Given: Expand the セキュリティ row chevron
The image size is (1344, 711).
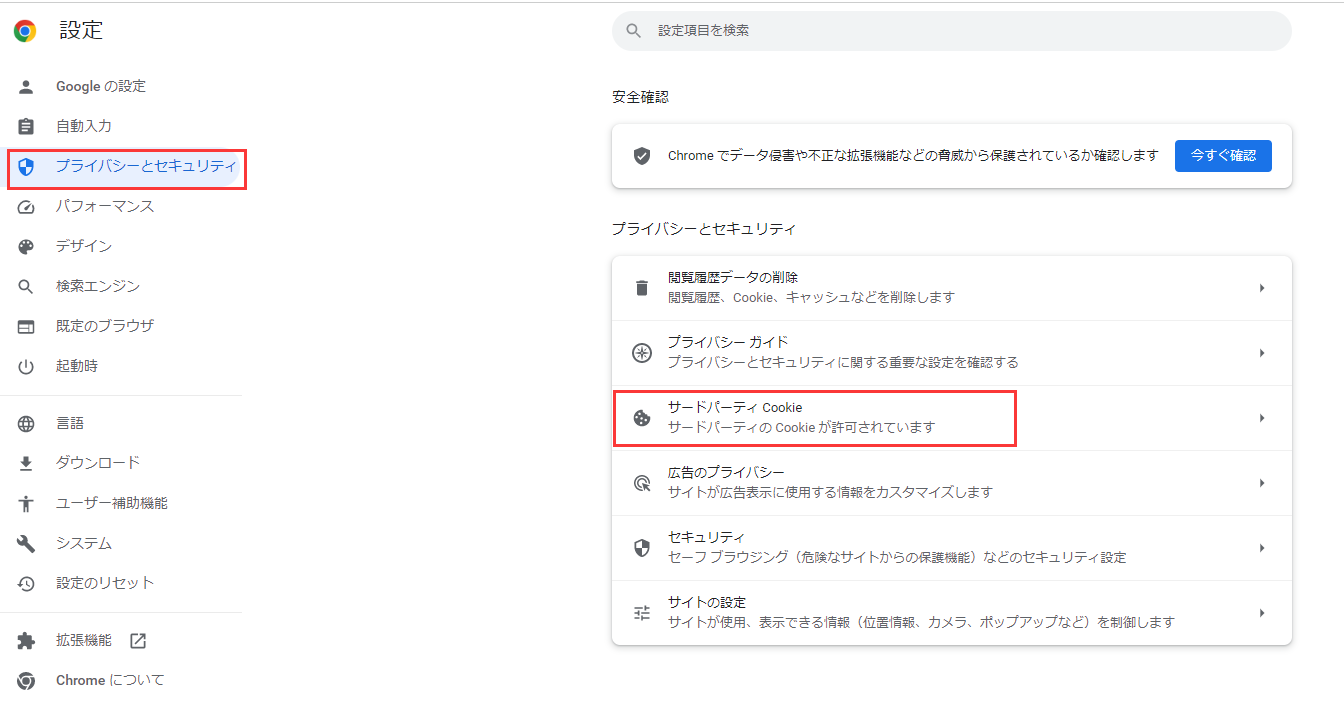Looking at the screenshot, I should [x=1262, y=546].
